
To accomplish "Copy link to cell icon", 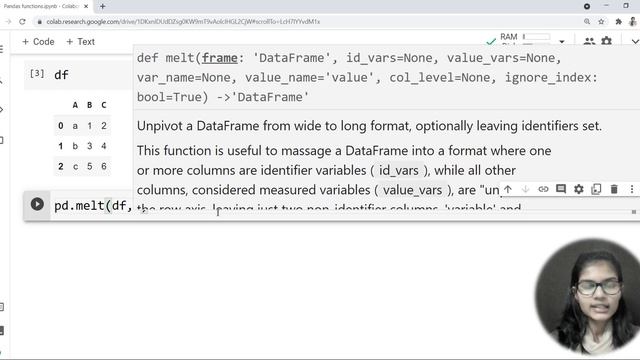I will pos(543,189).
